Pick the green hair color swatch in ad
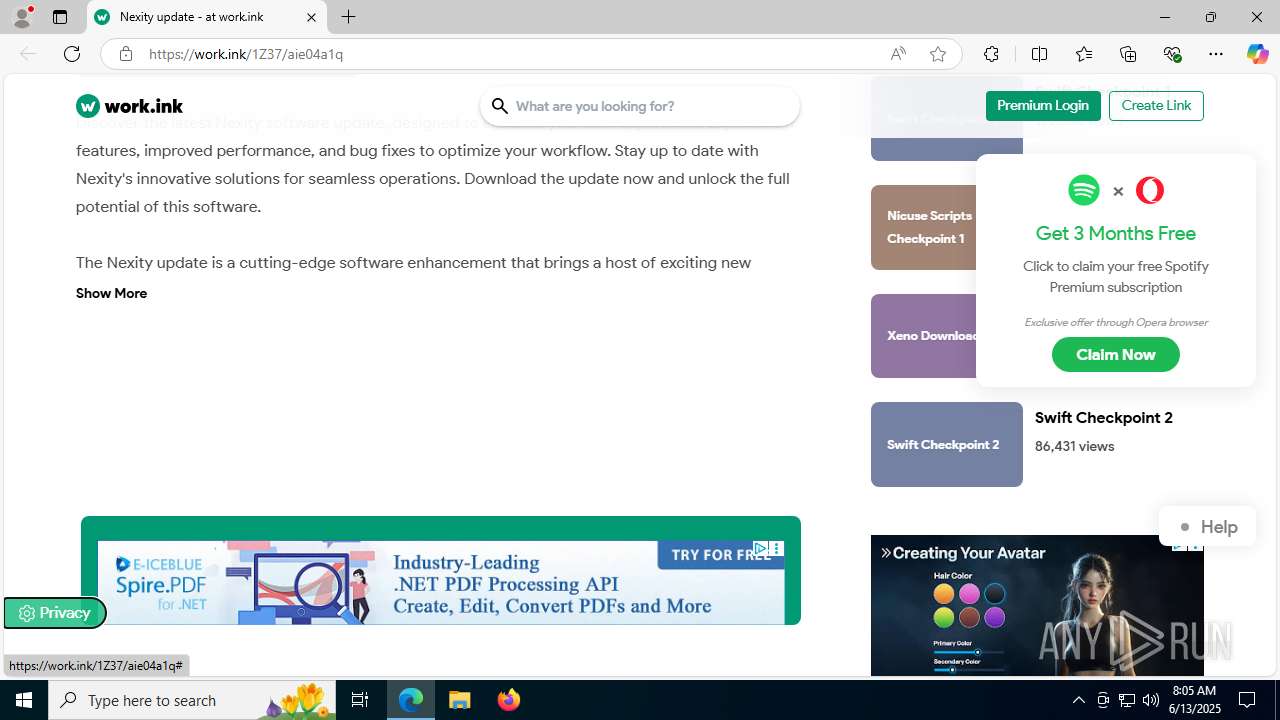1280x720 pixels. click(944, 619)
